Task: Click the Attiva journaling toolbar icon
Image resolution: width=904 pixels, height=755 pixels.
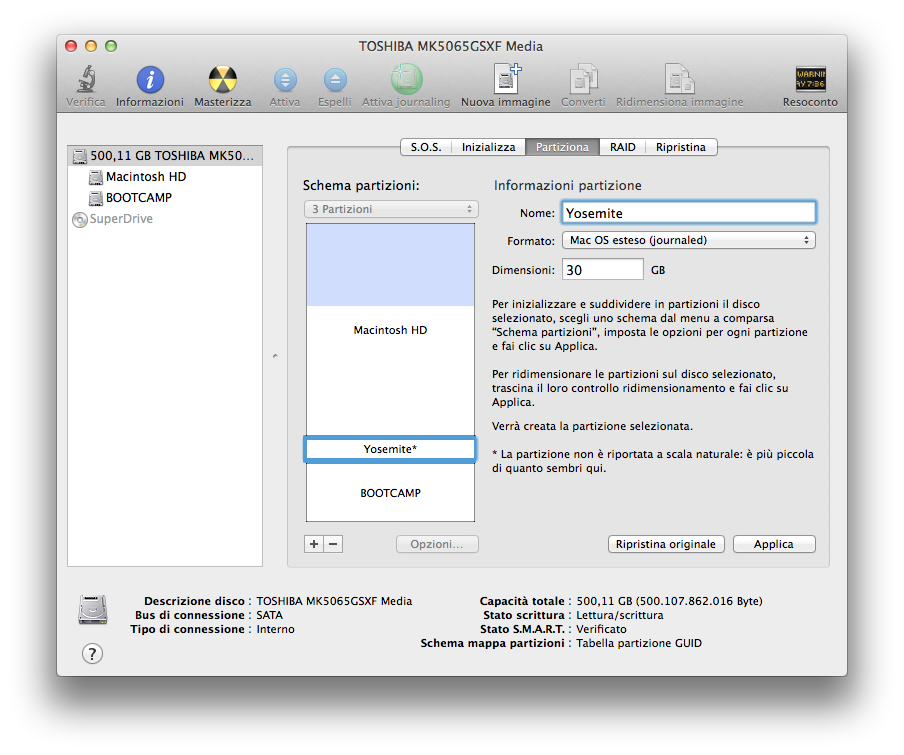Action: click(406, 79)
